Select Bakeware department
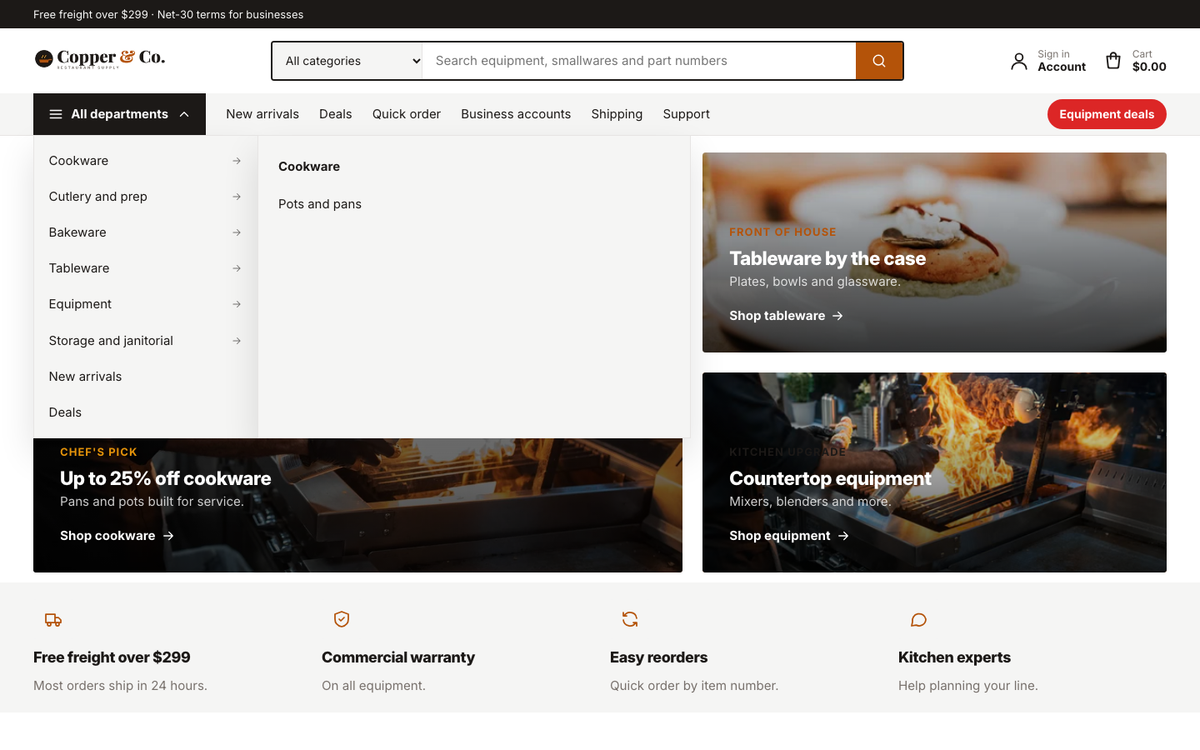Screen dimensions: 1200x750 click(x=146, y=233)
